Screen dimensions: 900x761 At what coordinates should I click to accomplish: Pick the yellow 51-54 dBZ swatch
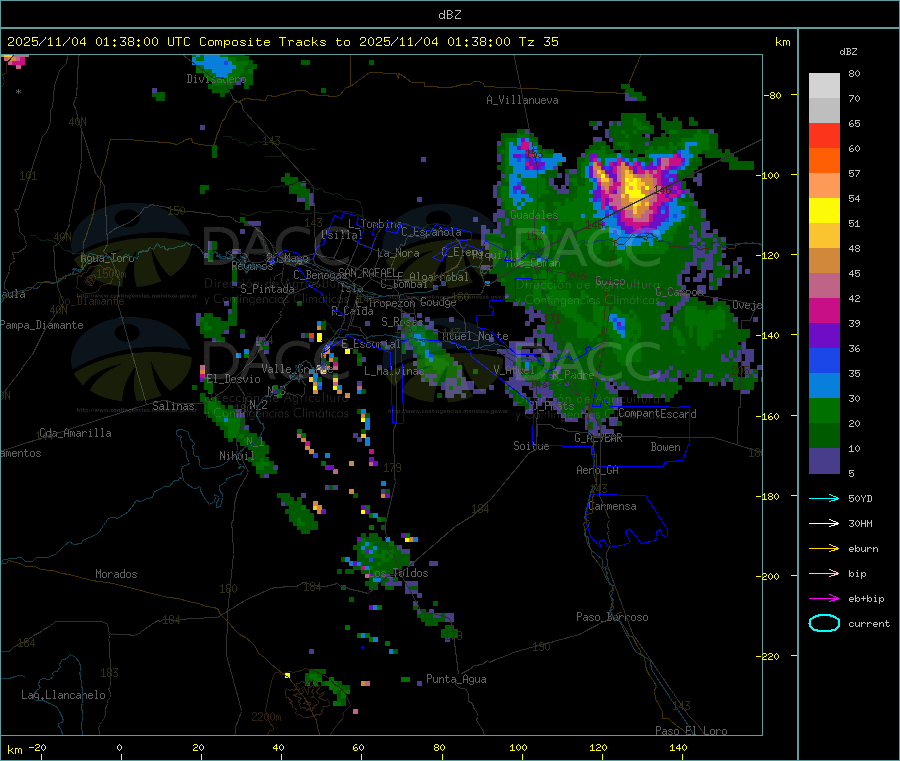(x=824, y=211)
